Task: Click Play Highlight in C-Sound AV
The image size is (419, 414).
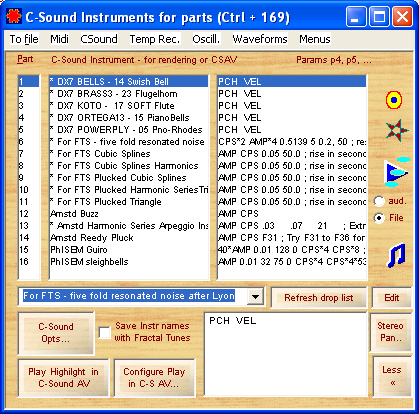Action: pyautogui.click(x=63, y=378)
